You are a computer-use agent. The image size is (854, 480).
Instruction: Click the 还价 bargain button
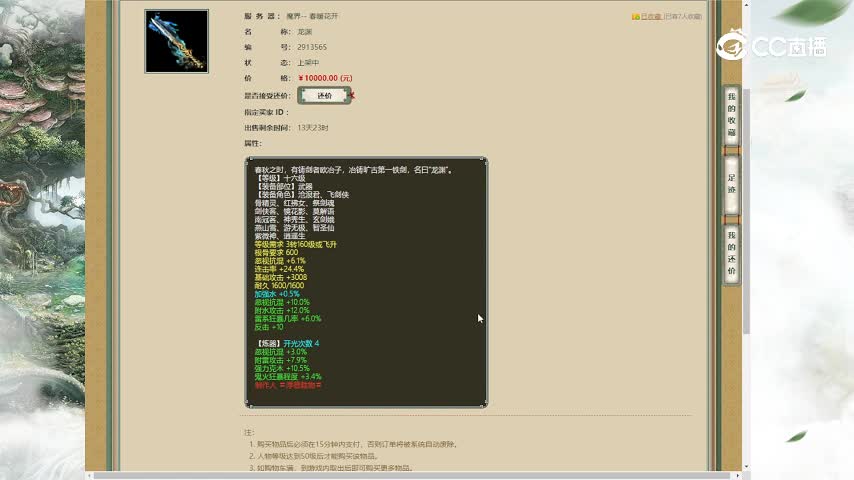324,95
